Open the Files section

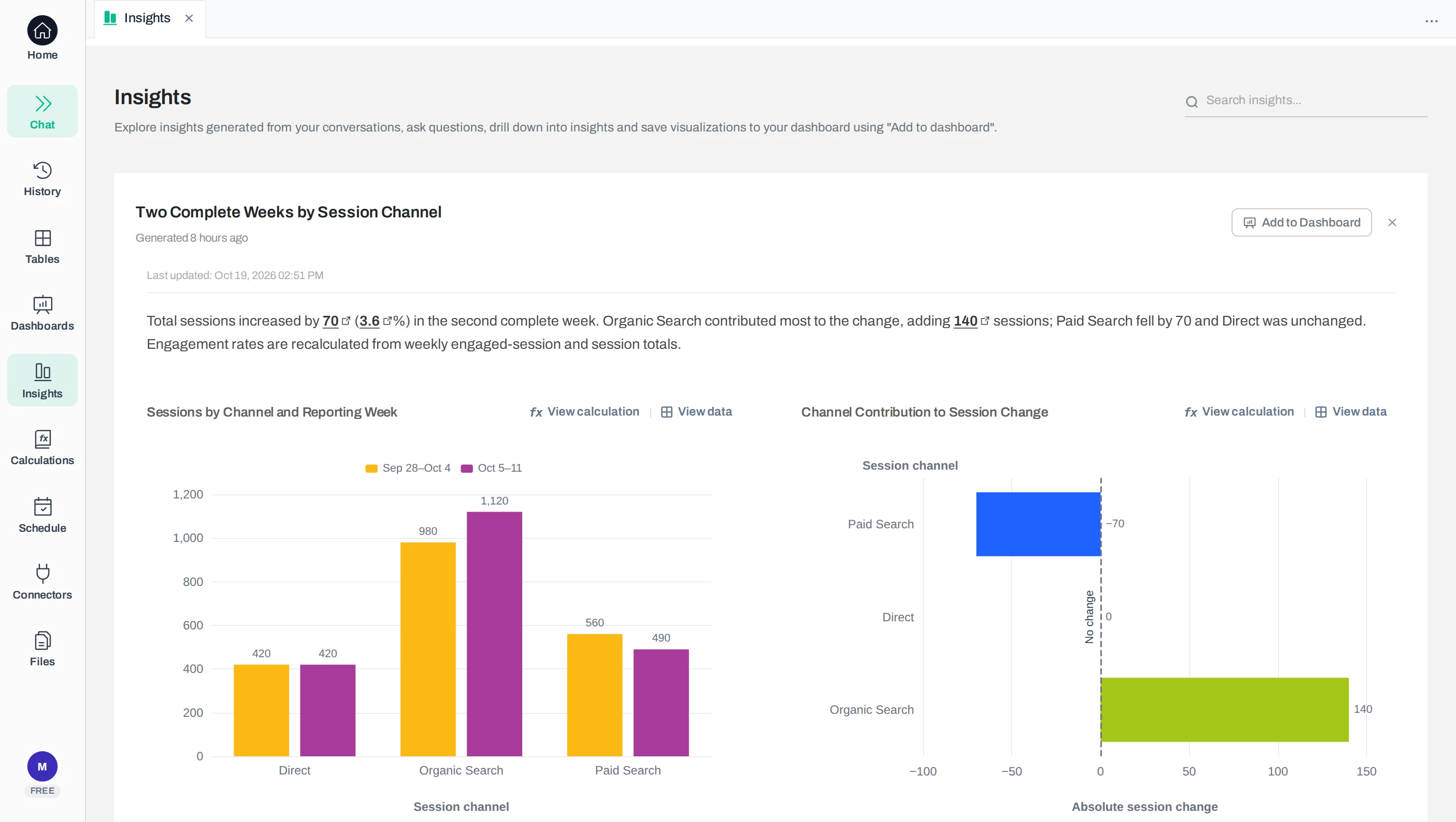pyautogui.click(x=42, y=649)
